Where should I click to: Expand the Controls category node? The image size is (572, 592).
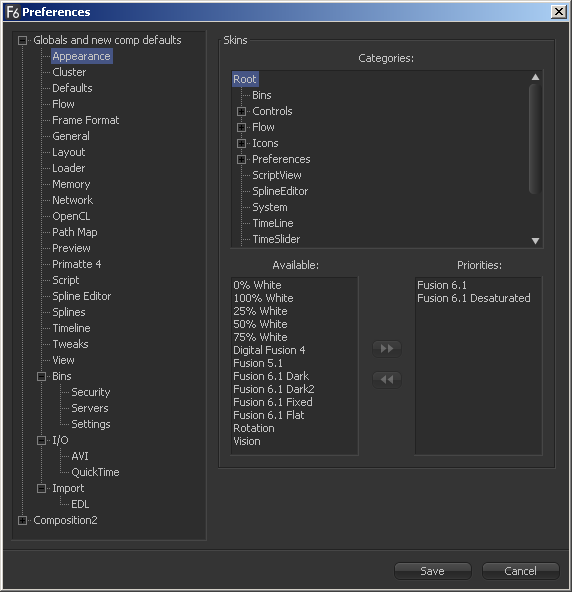(x=241, y=111)
